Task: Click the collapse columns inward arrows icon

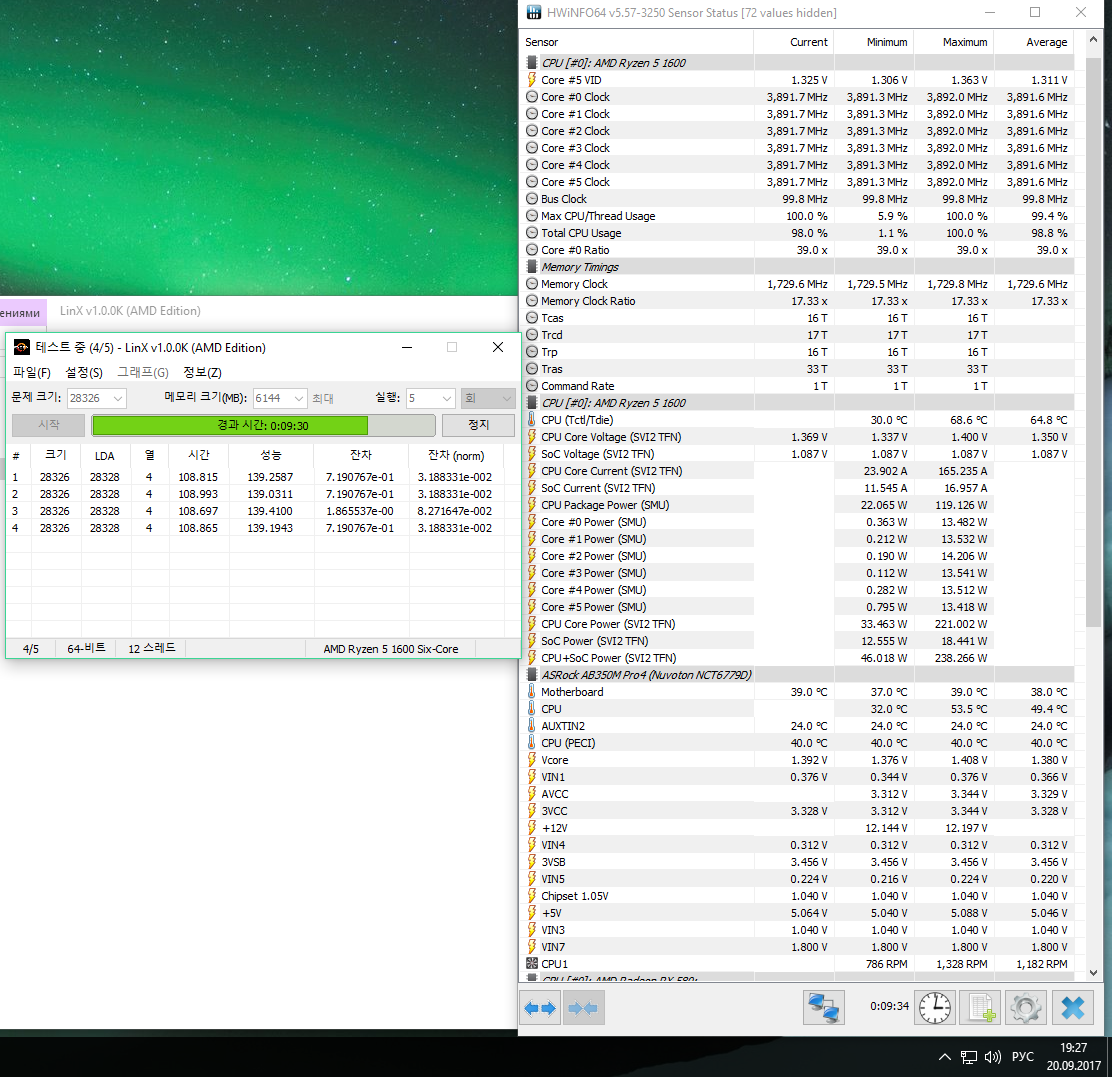Action: pyautogui.click(x=582, y=1008)
